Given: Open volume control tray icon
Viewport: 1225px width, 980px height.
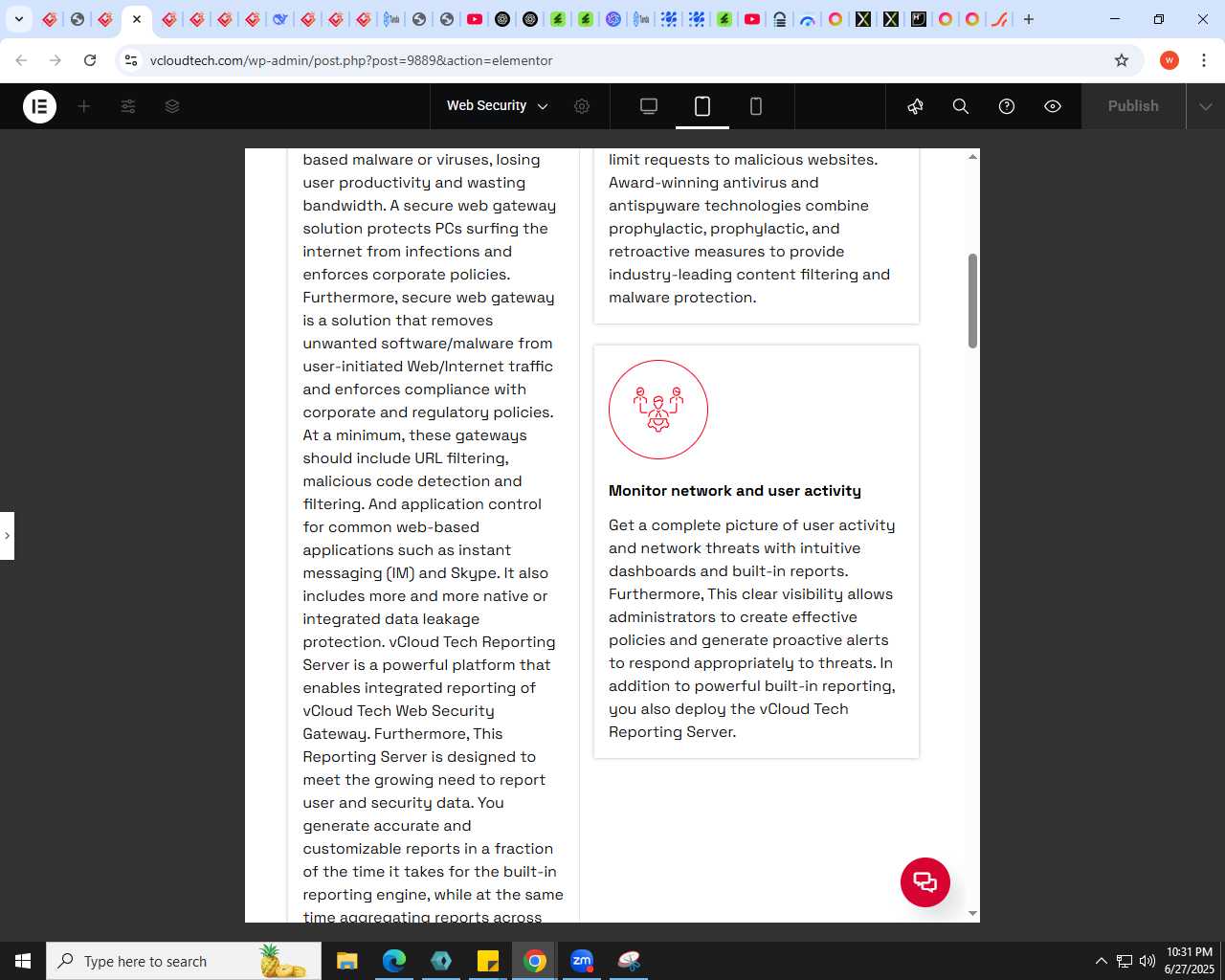Looking at the screenshot, I should pyautogui.click(x=1147, y=961).
